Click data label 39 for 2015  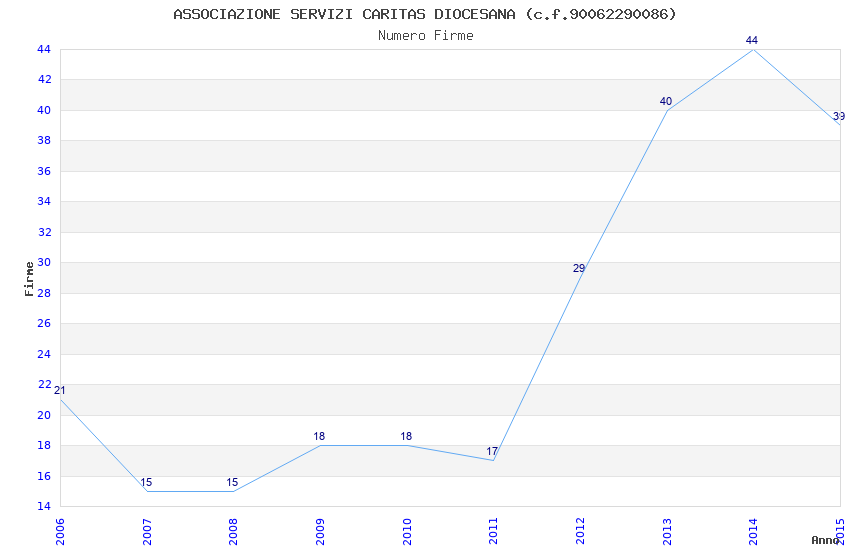(x=839, y=117)
